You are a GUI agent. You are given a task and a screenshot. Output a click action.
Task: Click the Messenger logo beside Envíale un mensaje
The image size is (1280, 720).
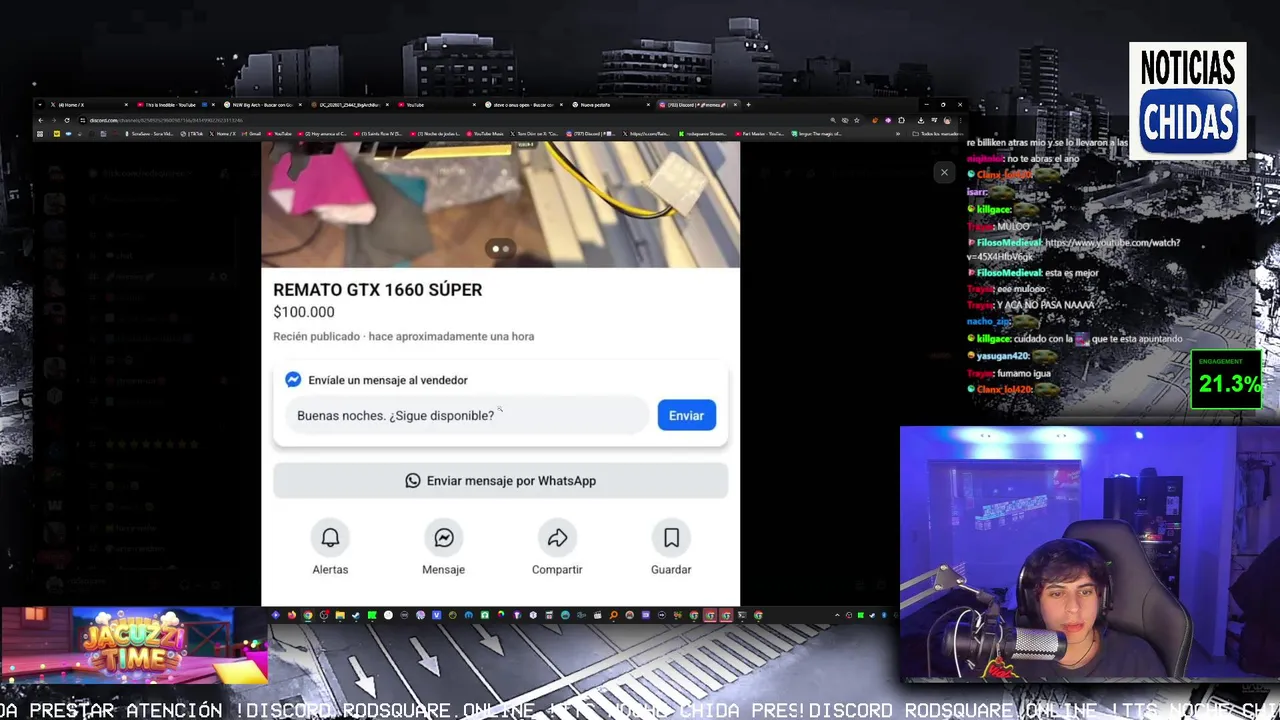(x=293, y=380)
